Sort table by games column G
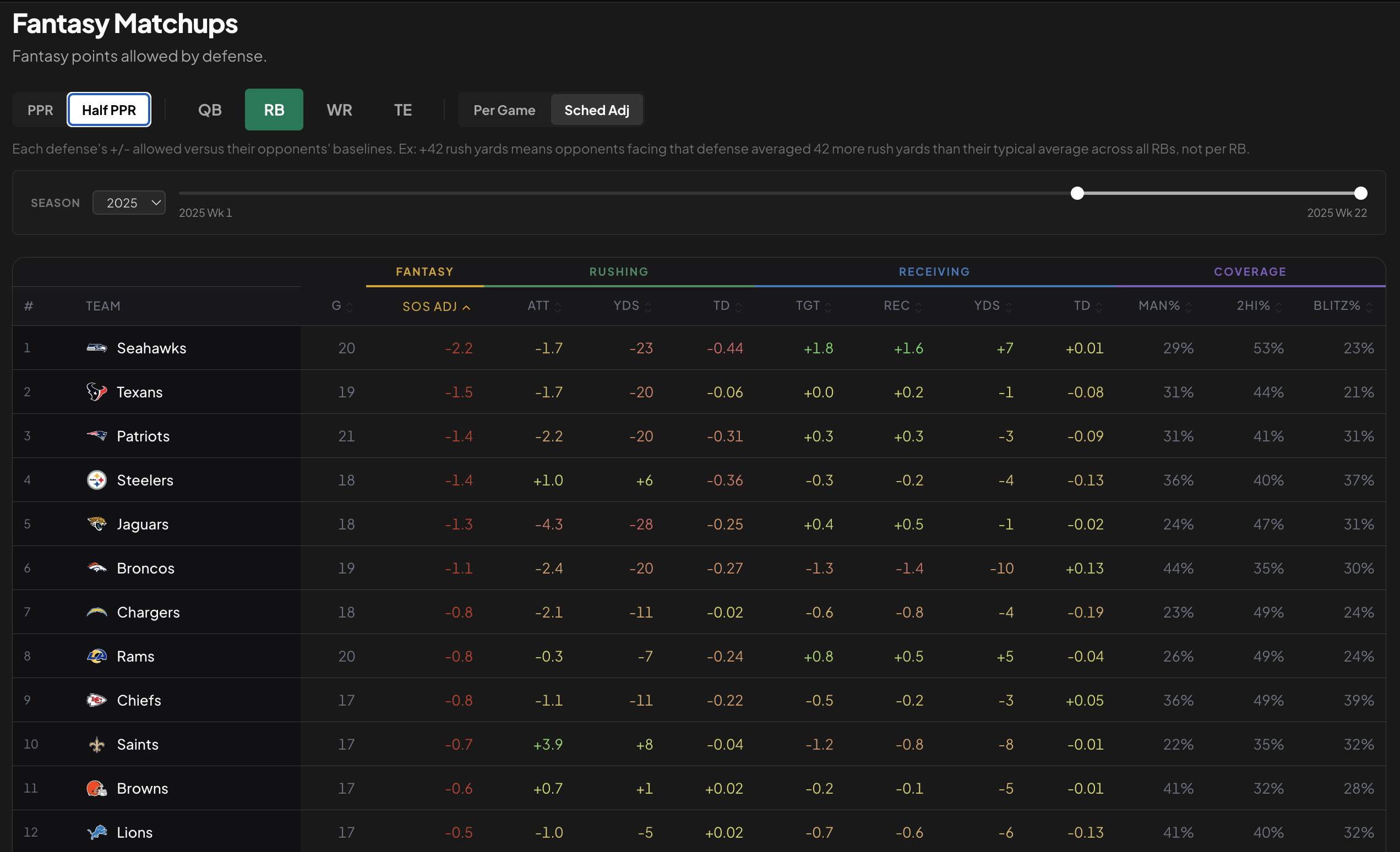This screenshot has width=1400, height=852. (342, 306)
